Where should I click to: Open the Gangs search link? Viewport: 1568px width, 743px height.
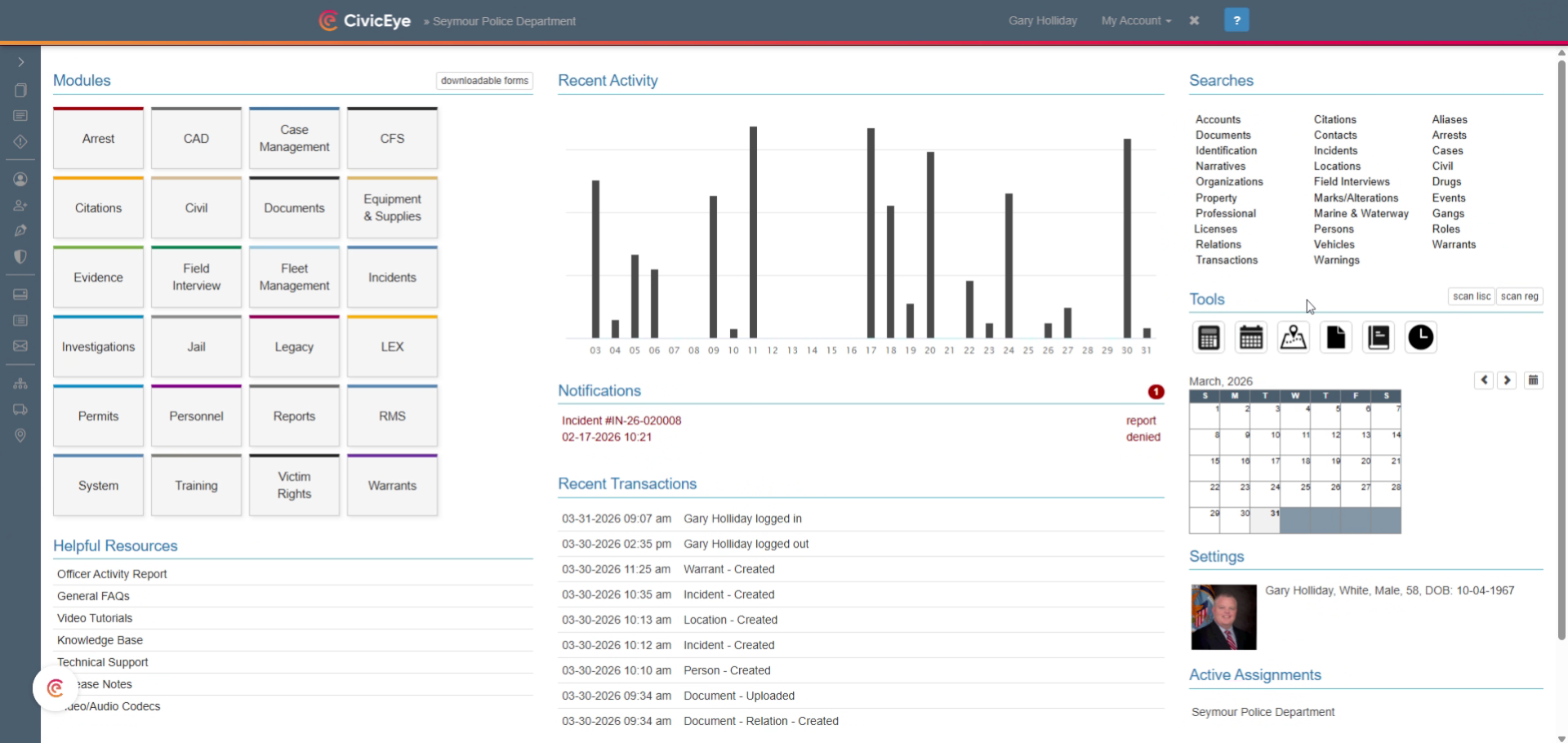point(1448,213)
